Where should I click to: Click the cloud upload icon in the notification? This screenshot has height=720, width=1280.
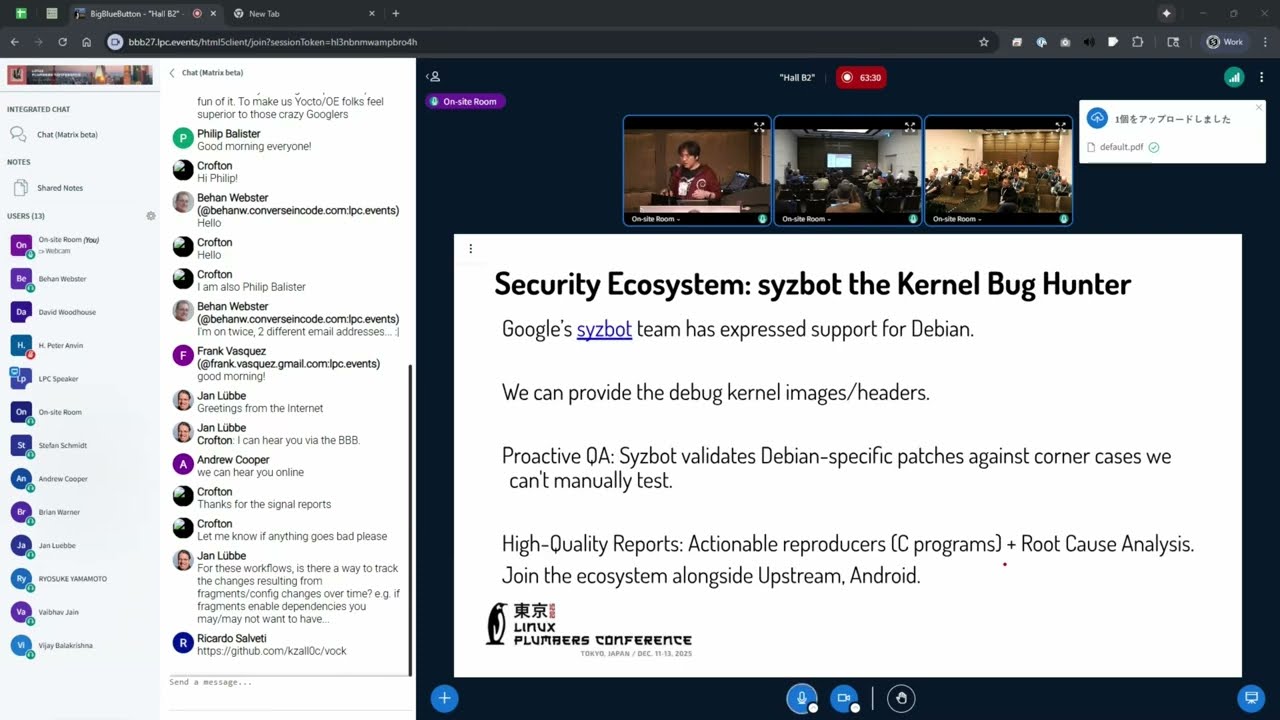point(1097,118)
